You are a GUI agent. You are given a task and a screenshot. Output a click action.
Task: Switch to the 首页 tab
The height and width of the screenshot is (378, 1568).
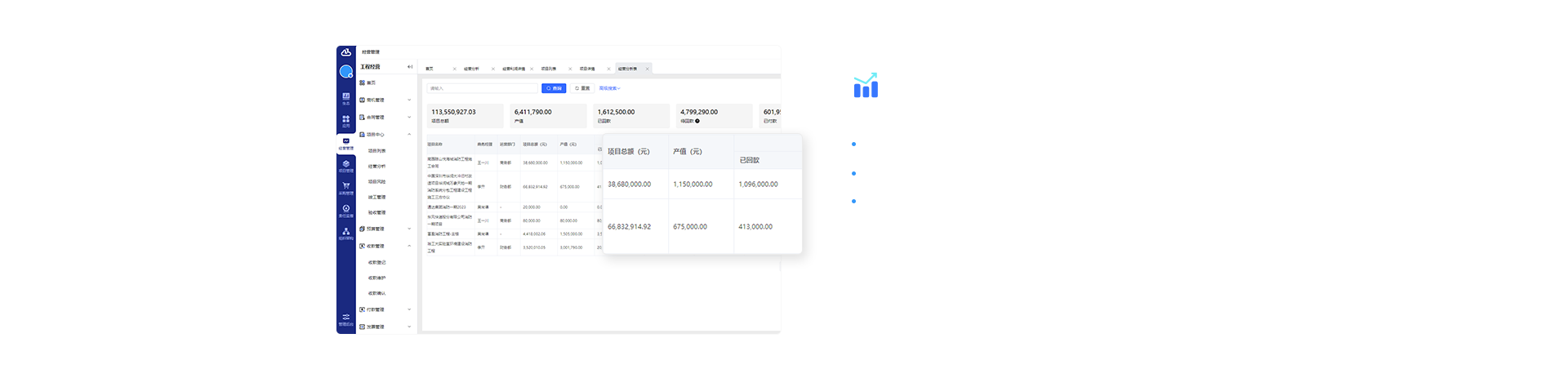[x=430, y=69]
